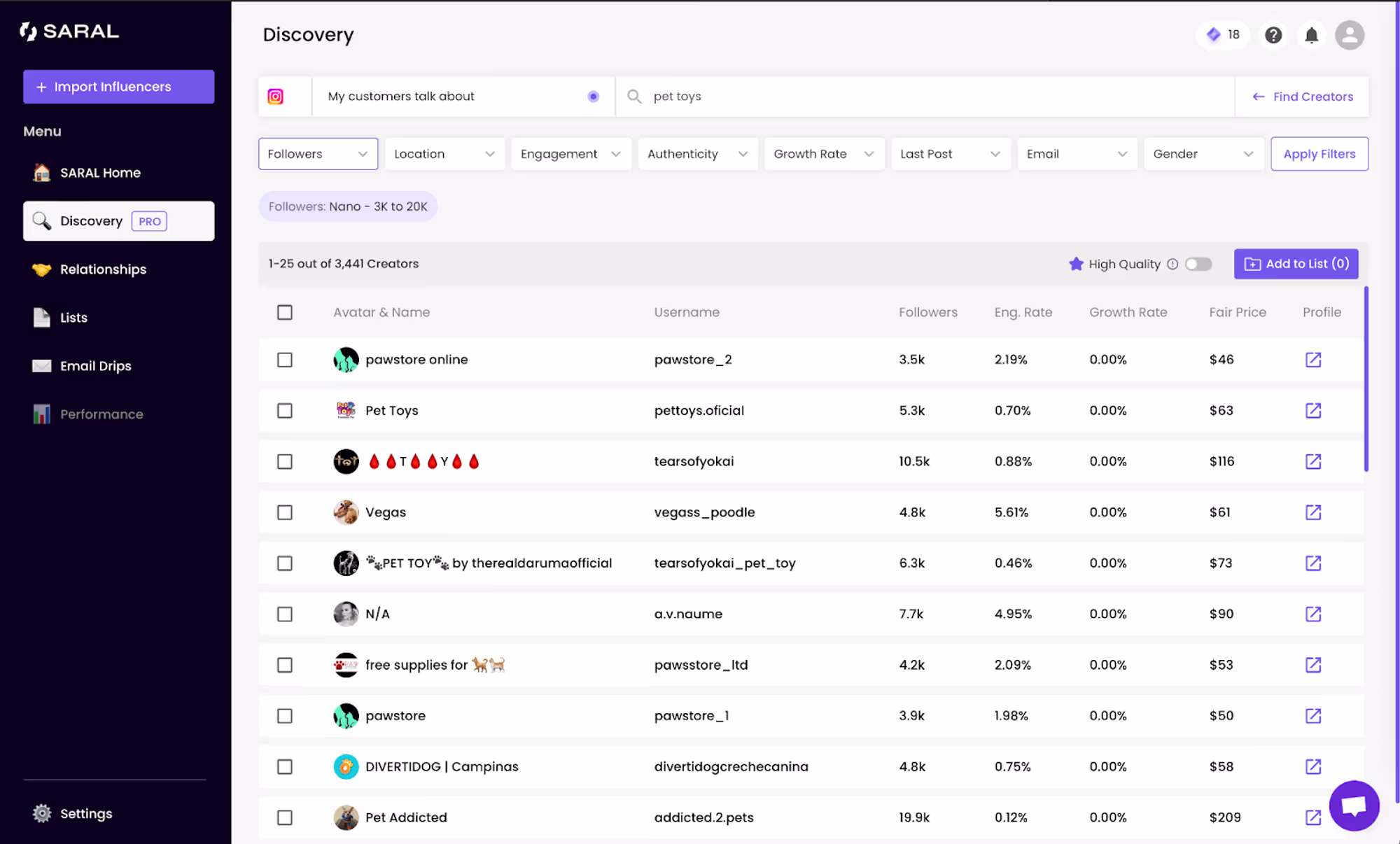Screen dimensions: 1400x844
Task: Open the Engagement filter dropdown
Action: 570,154
